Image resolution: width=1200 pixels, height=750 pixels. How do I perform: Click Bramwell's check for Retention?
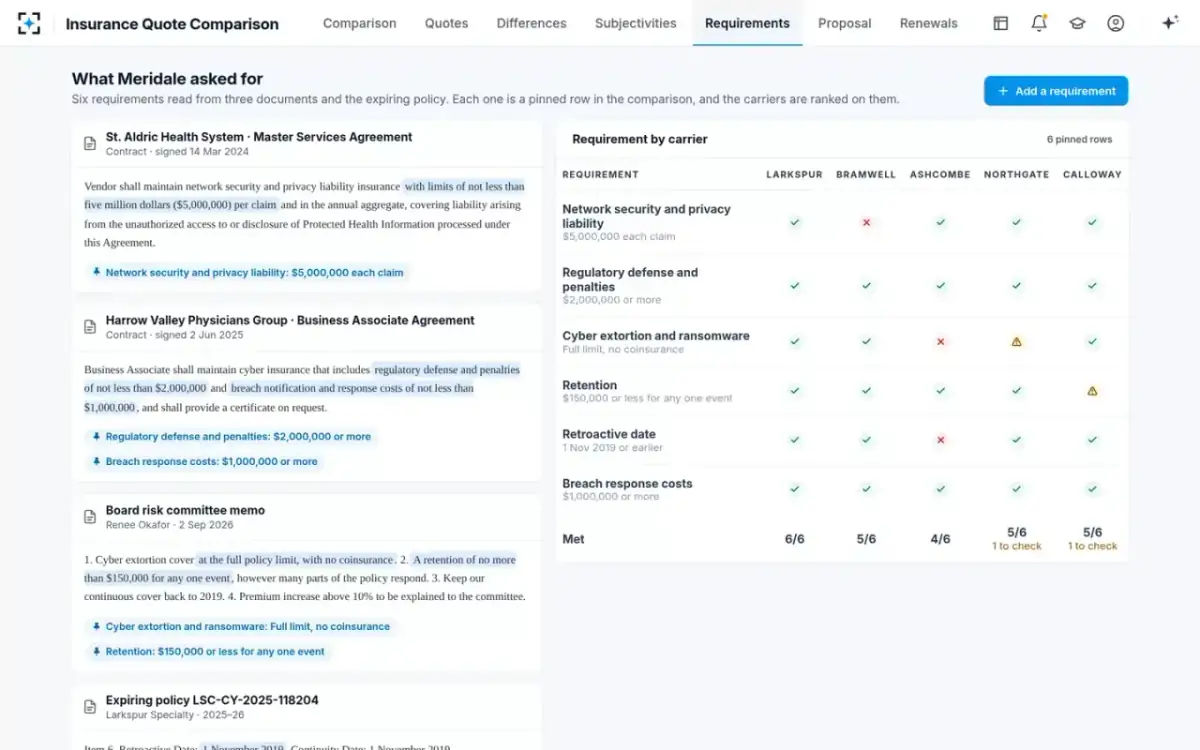[866, 391]
